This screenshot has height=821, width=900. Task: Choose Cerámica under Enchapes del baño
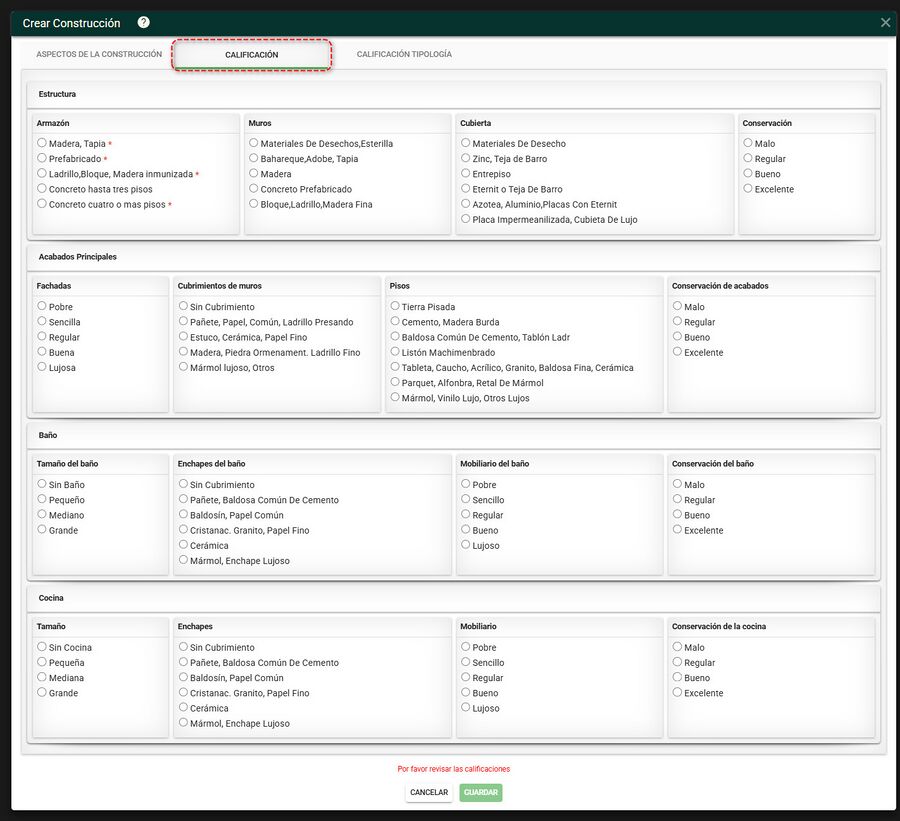183,544
